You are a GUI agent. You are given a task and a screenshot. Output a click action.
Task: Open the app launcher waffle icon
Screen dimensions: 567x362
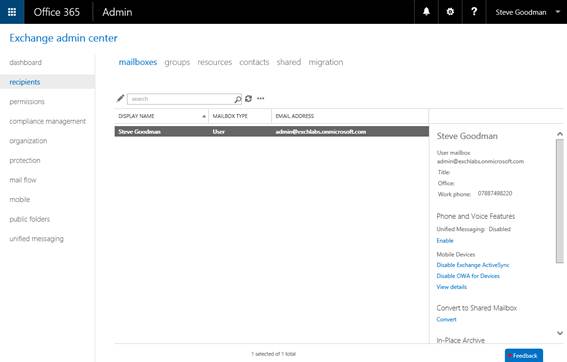pos(12,12)
